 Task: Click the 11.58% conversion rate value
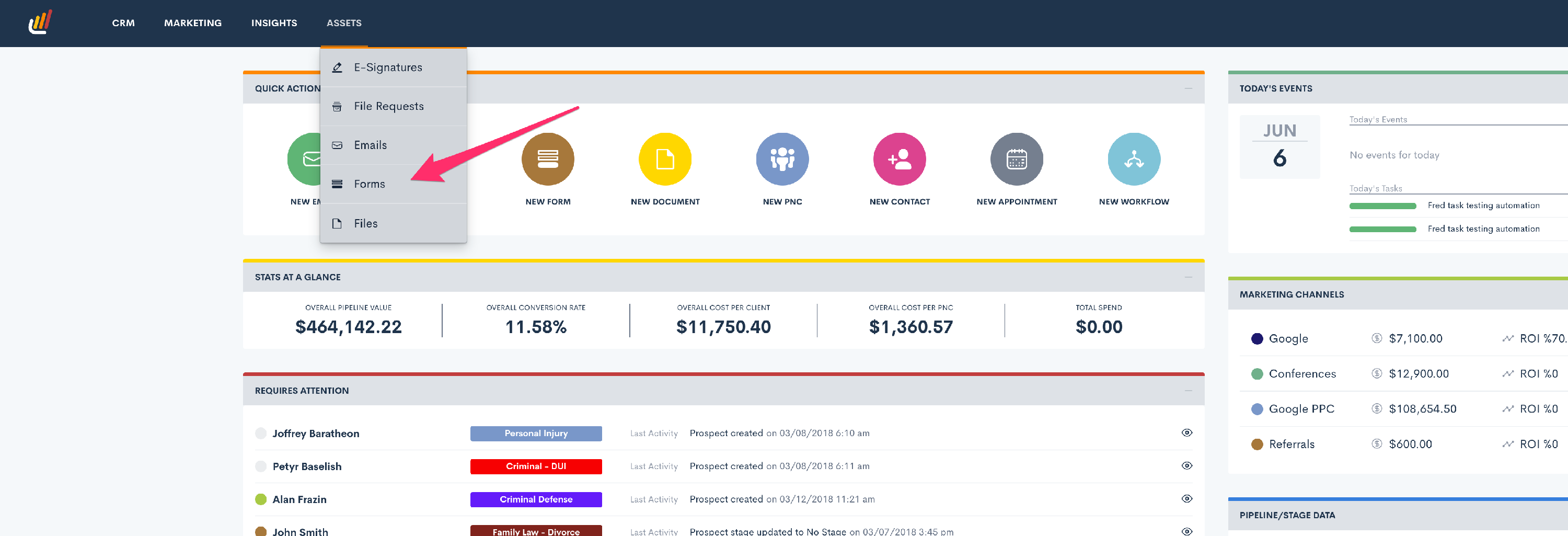[x=536, y=327]
